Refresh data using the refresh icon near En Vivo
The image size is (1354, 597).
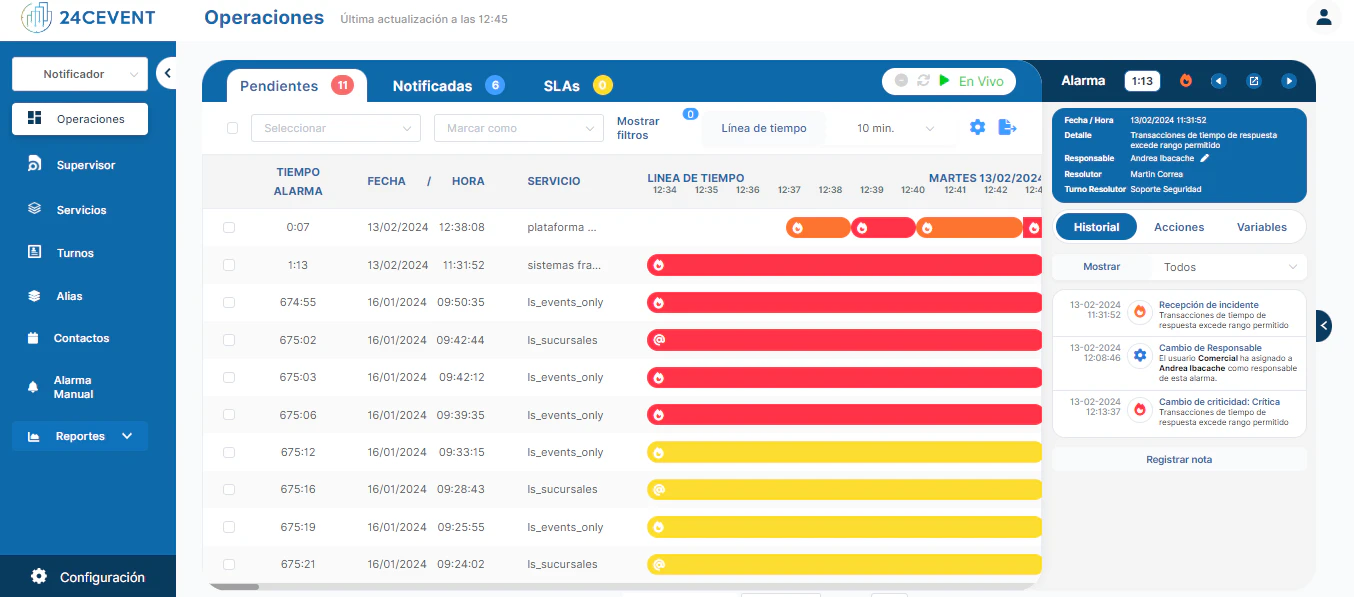923,81
